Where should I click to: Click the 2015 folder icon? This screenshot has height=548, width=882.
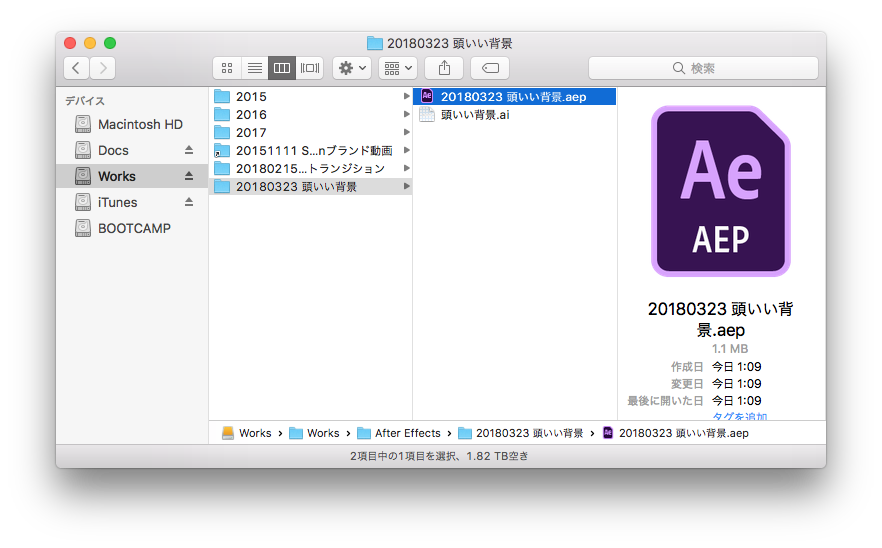222,97
